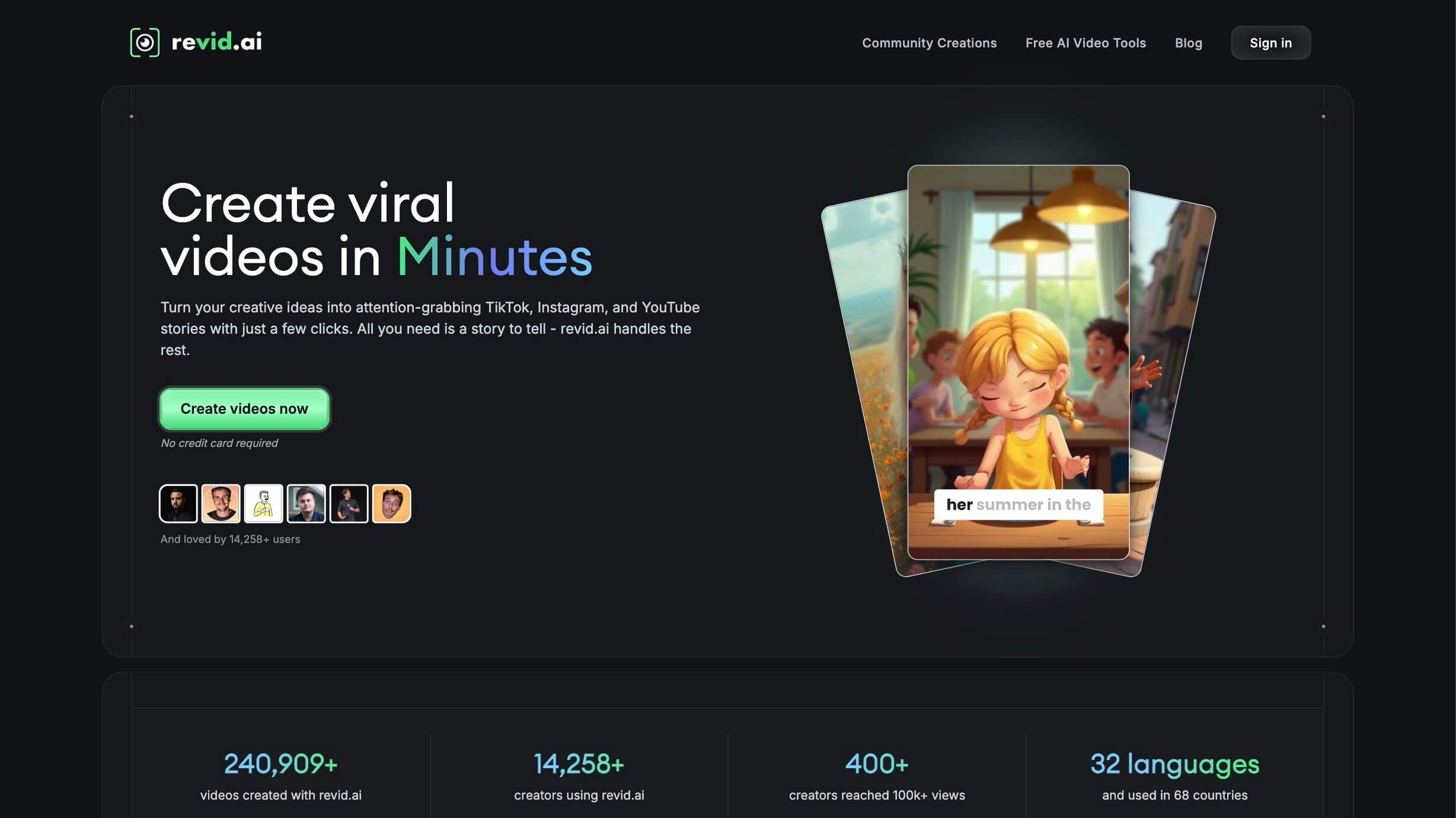Click the 400+ creators reached statistic

tap(876, 765)
